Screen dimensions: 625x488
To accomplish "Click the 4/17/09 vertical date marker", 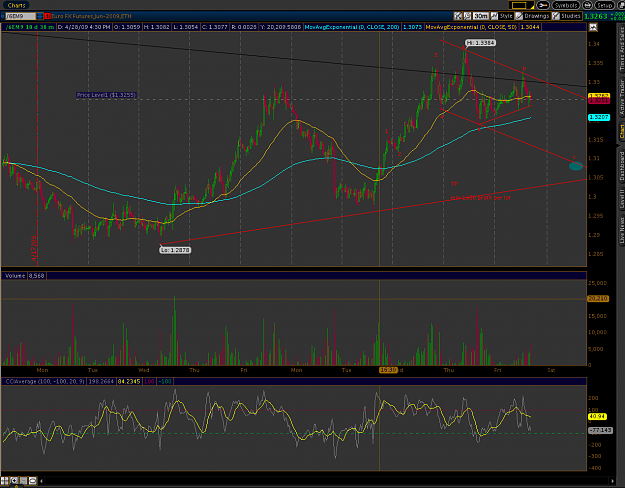I will pyautogui.click(x=34, y=248).
